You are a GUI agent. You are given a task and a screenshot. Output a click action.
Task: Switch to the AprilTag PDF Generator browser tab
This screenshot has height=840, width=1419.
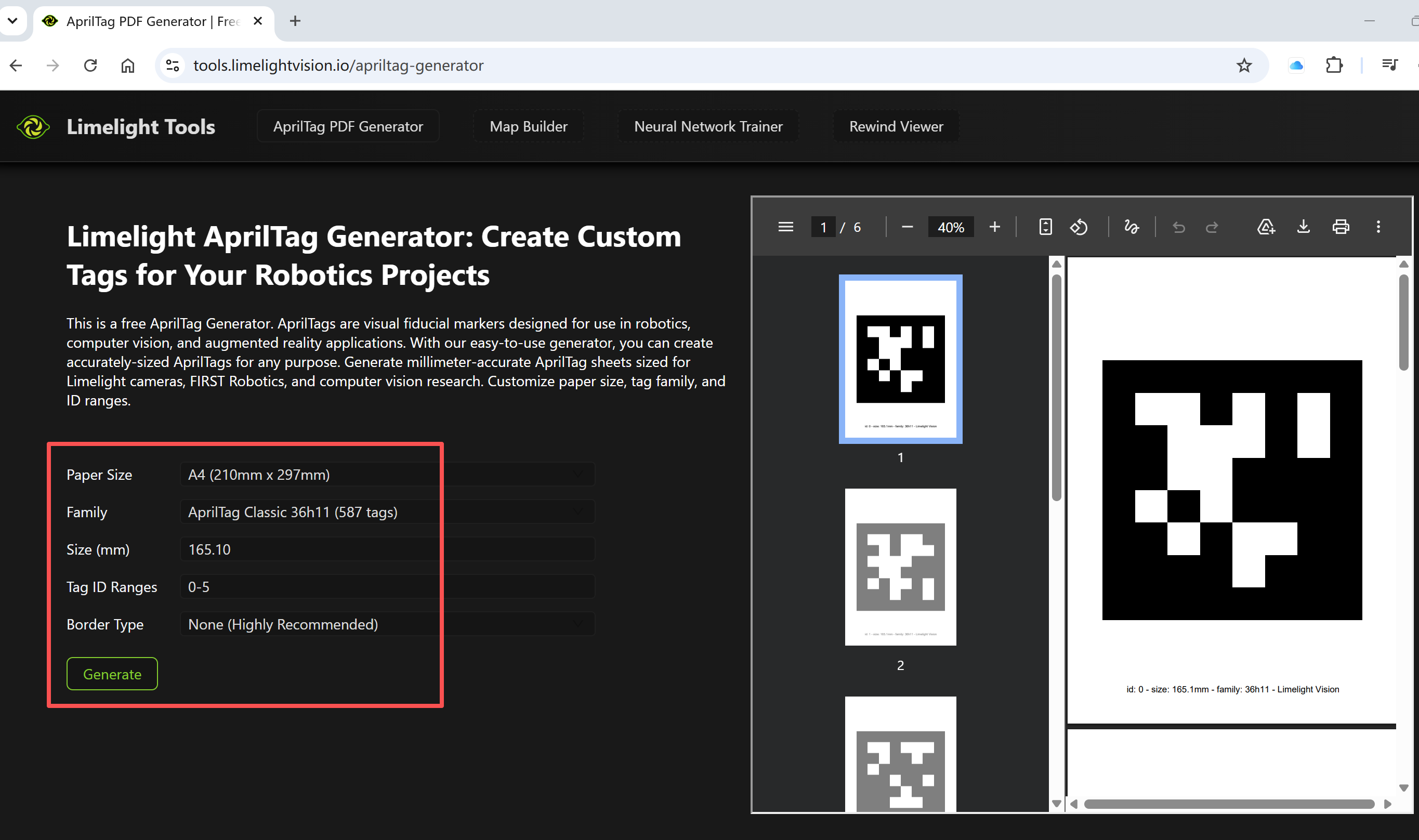[x=153, y=21]
